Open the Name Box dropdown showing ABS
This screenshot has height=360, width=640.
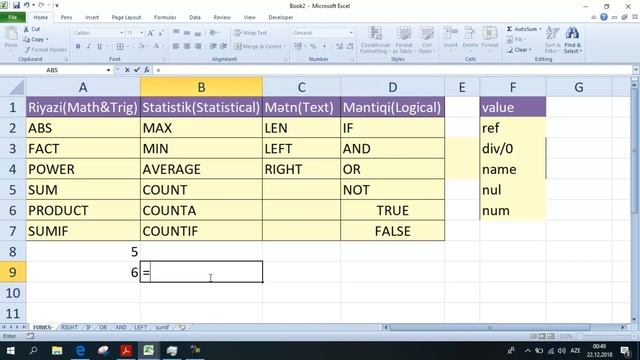108,70
